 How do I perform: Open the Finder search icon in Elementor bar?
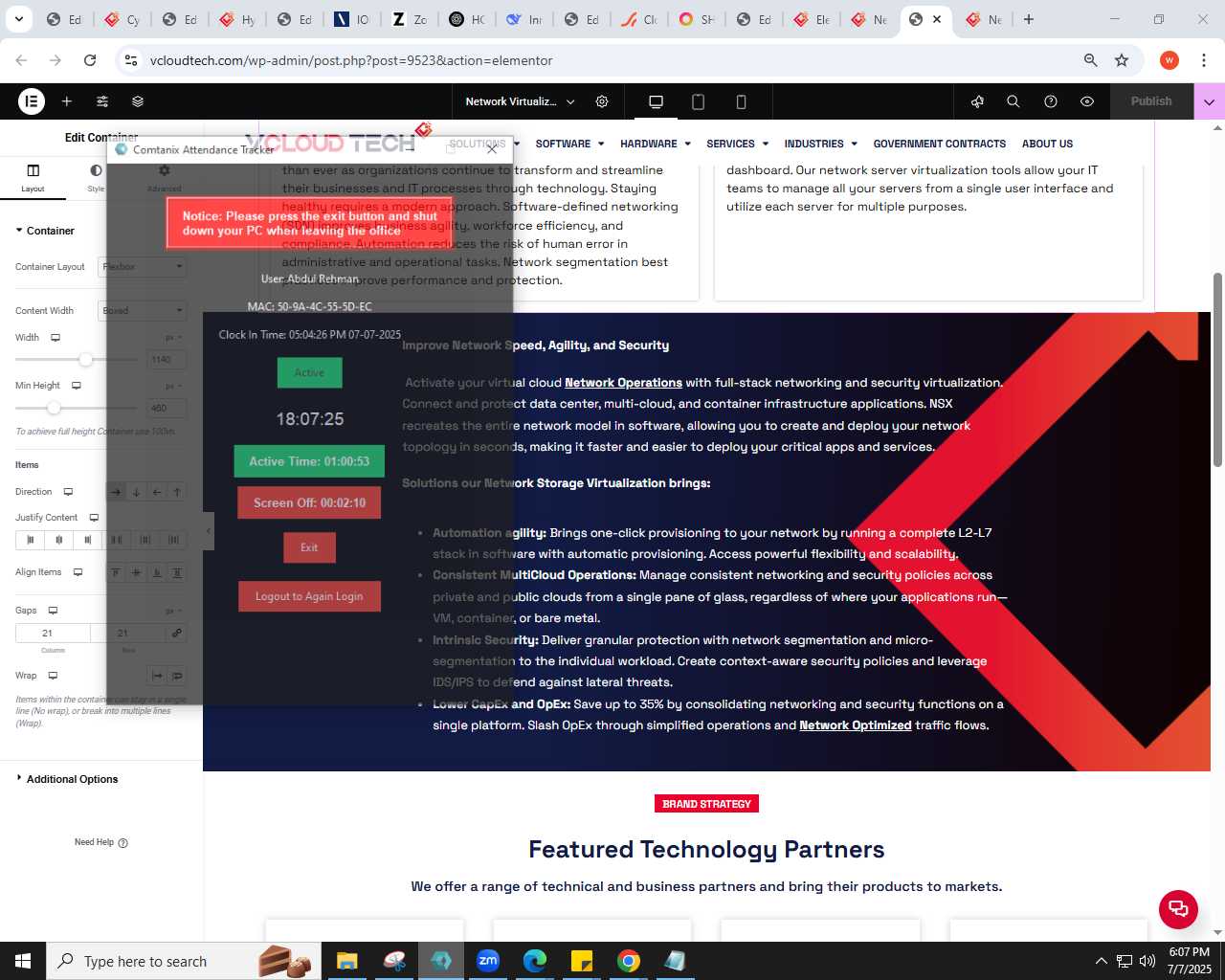(1013, 101)
